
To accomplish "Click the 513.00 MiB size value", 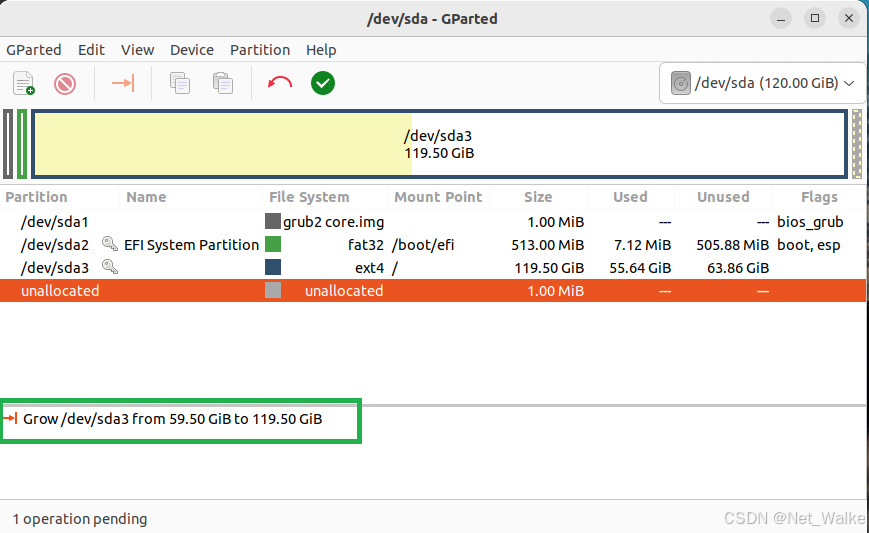I will [x=548, y=244].
